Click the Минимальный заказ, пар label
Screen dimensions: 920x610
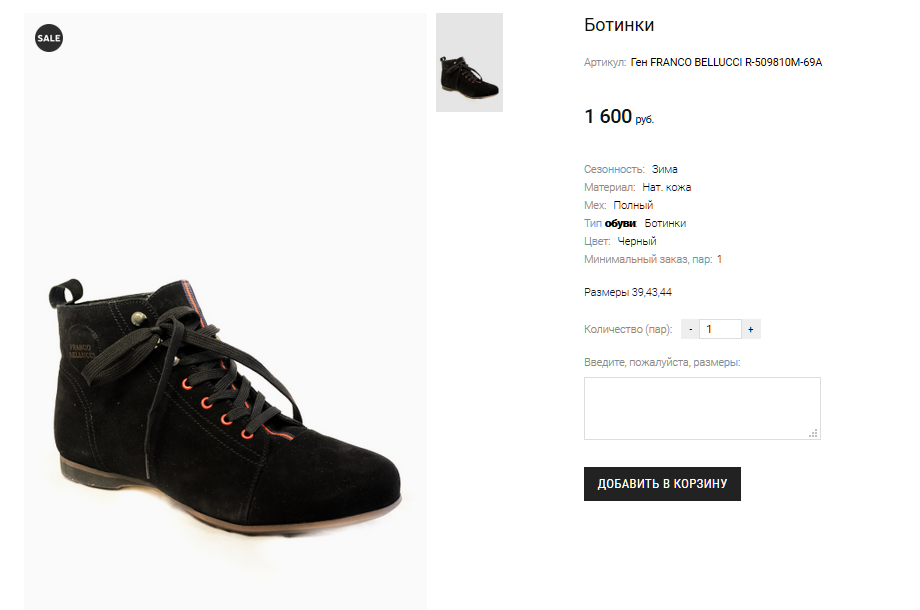tap(647, 259)
